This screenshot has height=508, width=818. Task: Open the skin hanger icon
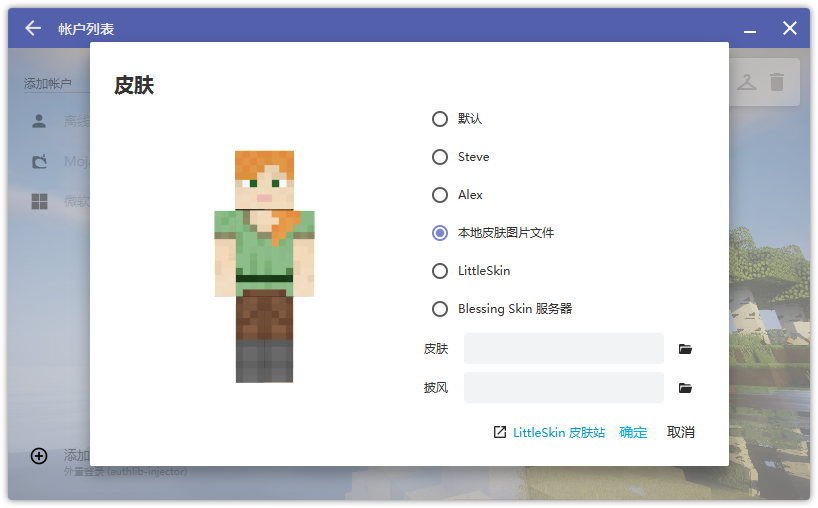(x=747, y=82)
